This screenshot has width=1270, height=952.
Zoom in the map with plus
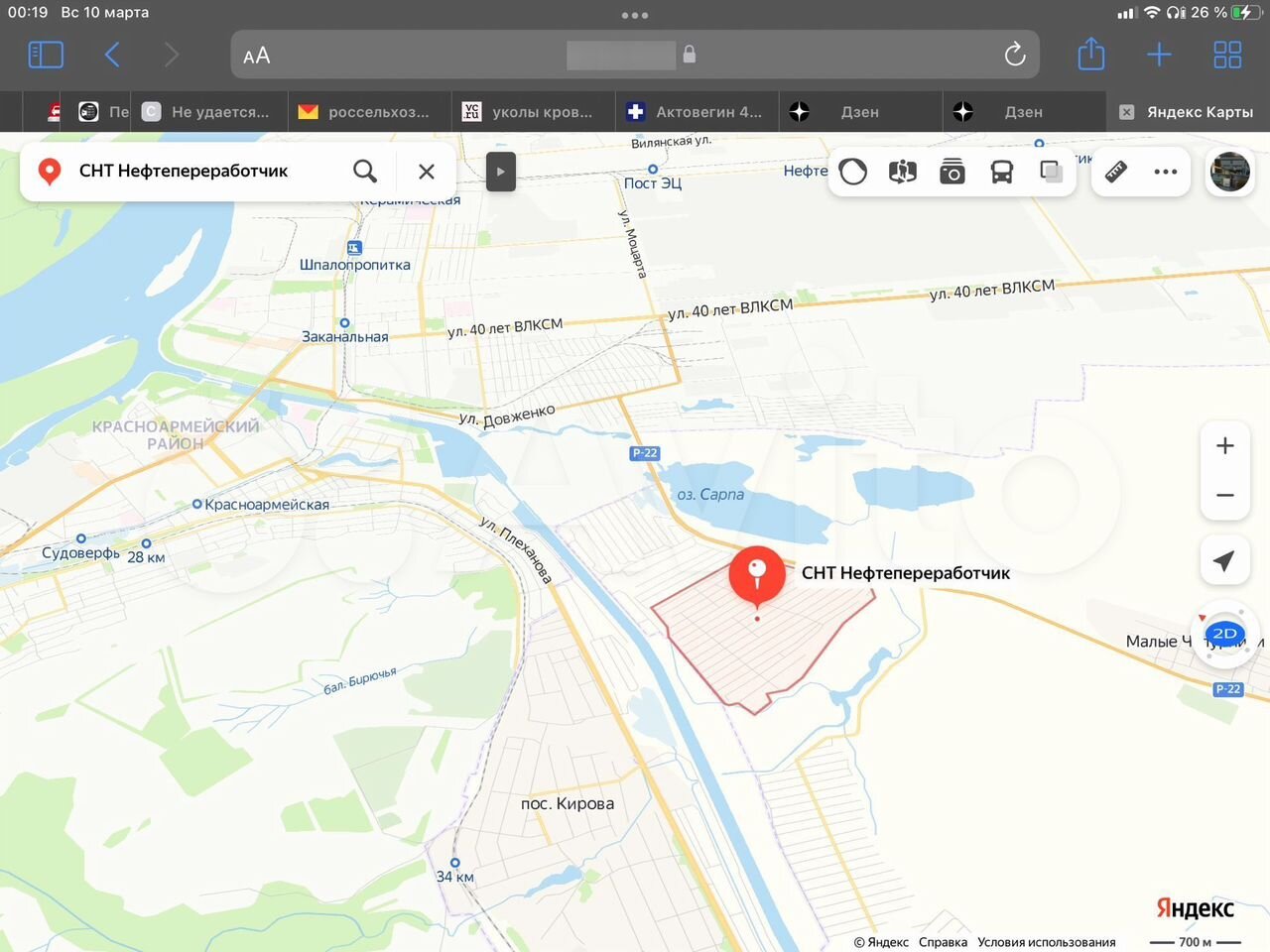[x=1225, y=446]
